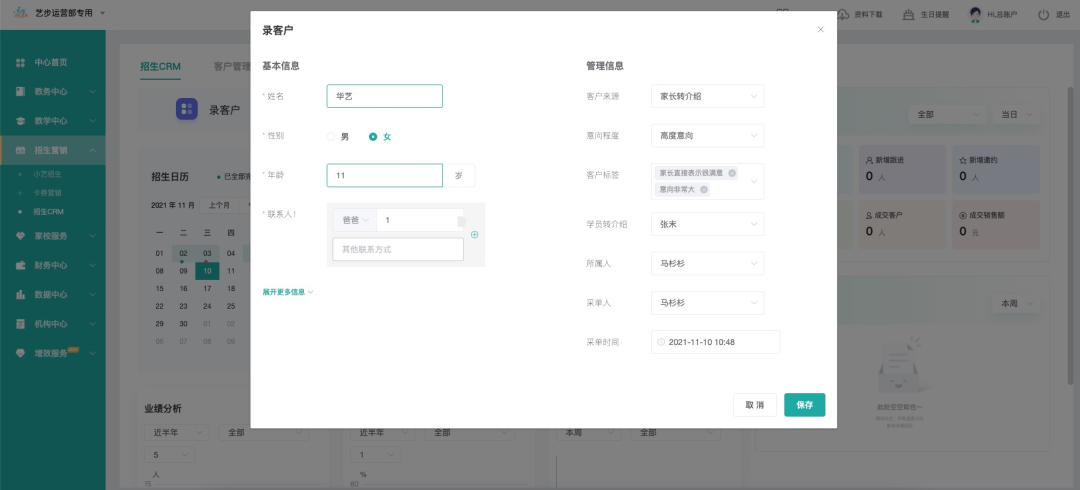Select the 女 gender radio button
The height and width of the screenshot is (490, 1080).
click(373, 136)
